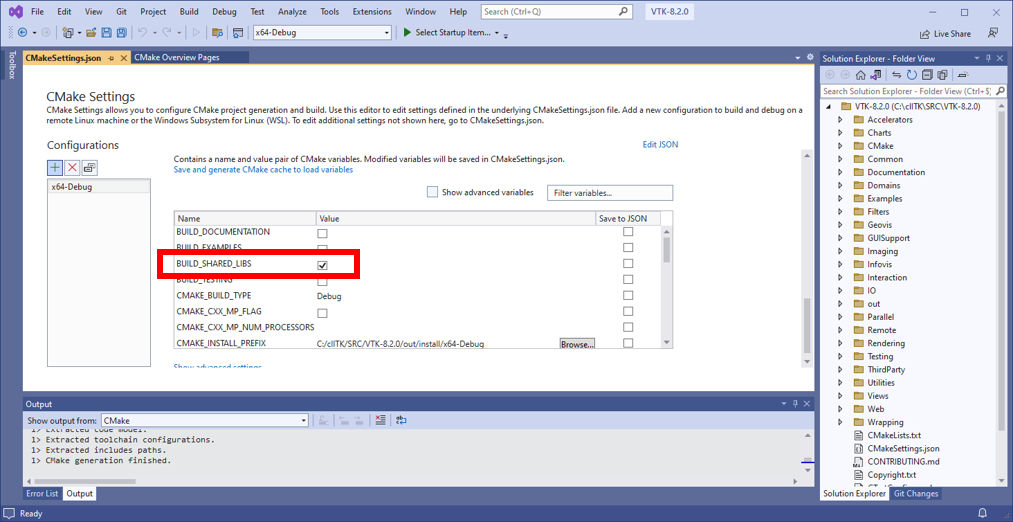Screen dimensions: 1013x522
Task: Check Save to JSON for BUILD_SHARED_LIBS
Action: 627,264
